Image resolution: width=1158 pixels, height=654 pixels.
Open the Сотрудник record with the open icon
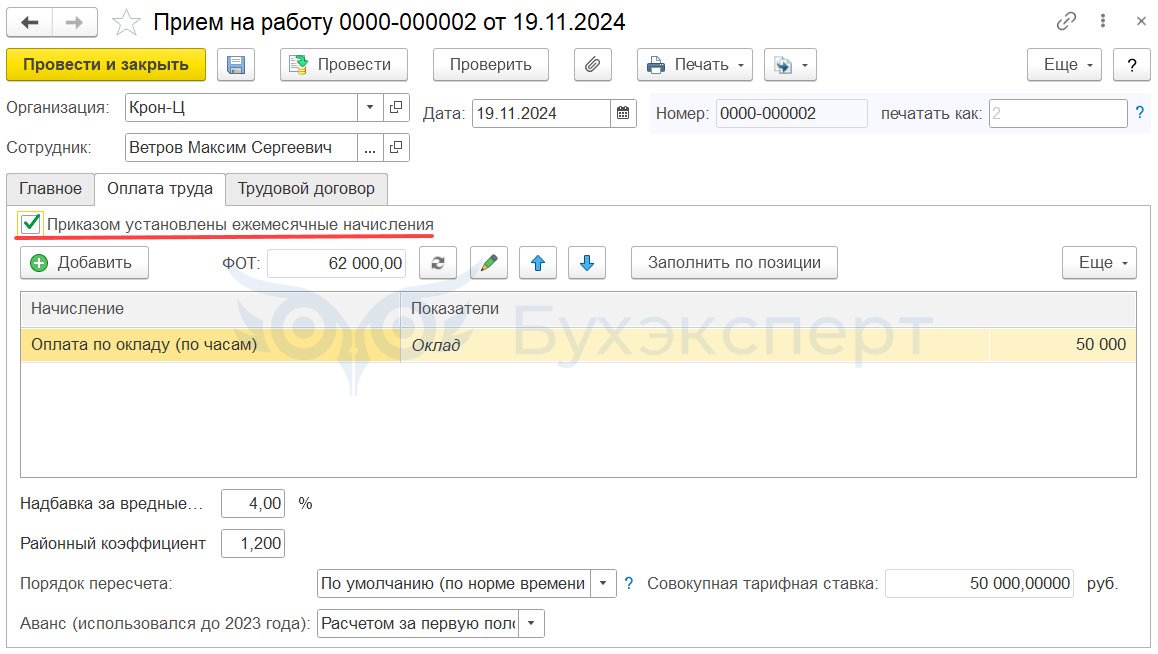[x=396, y=148]
